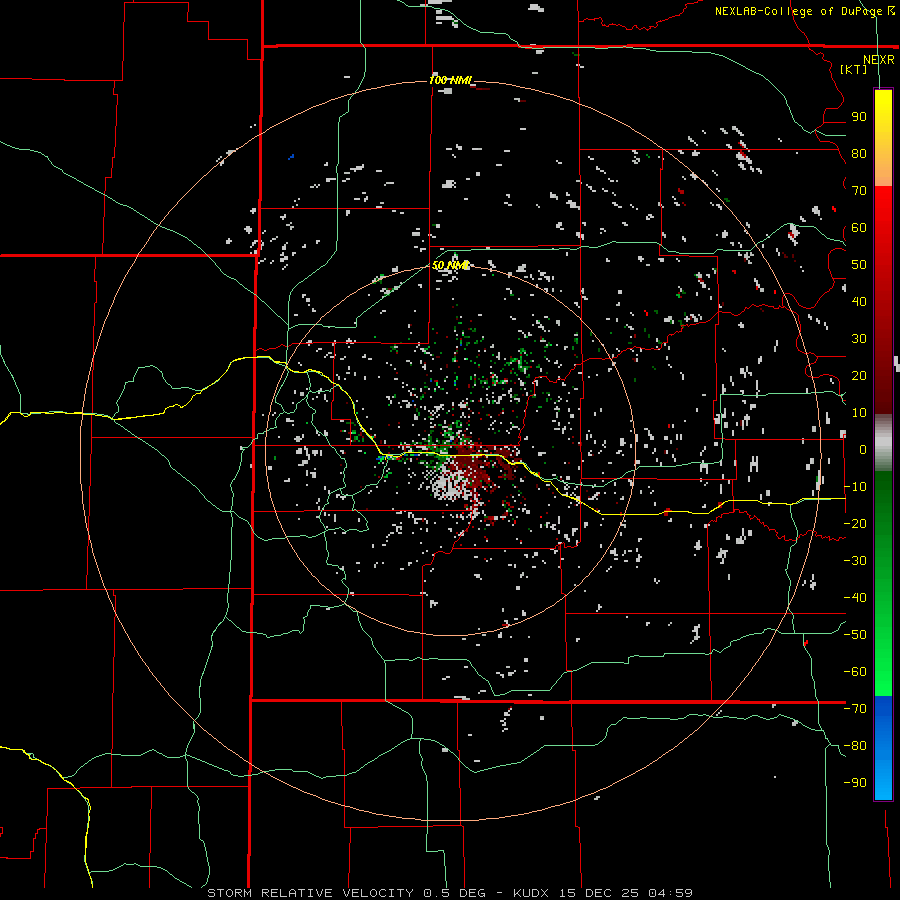900x900 pixels.
Task: Click the -50 scale value
Action: point(855,635)
